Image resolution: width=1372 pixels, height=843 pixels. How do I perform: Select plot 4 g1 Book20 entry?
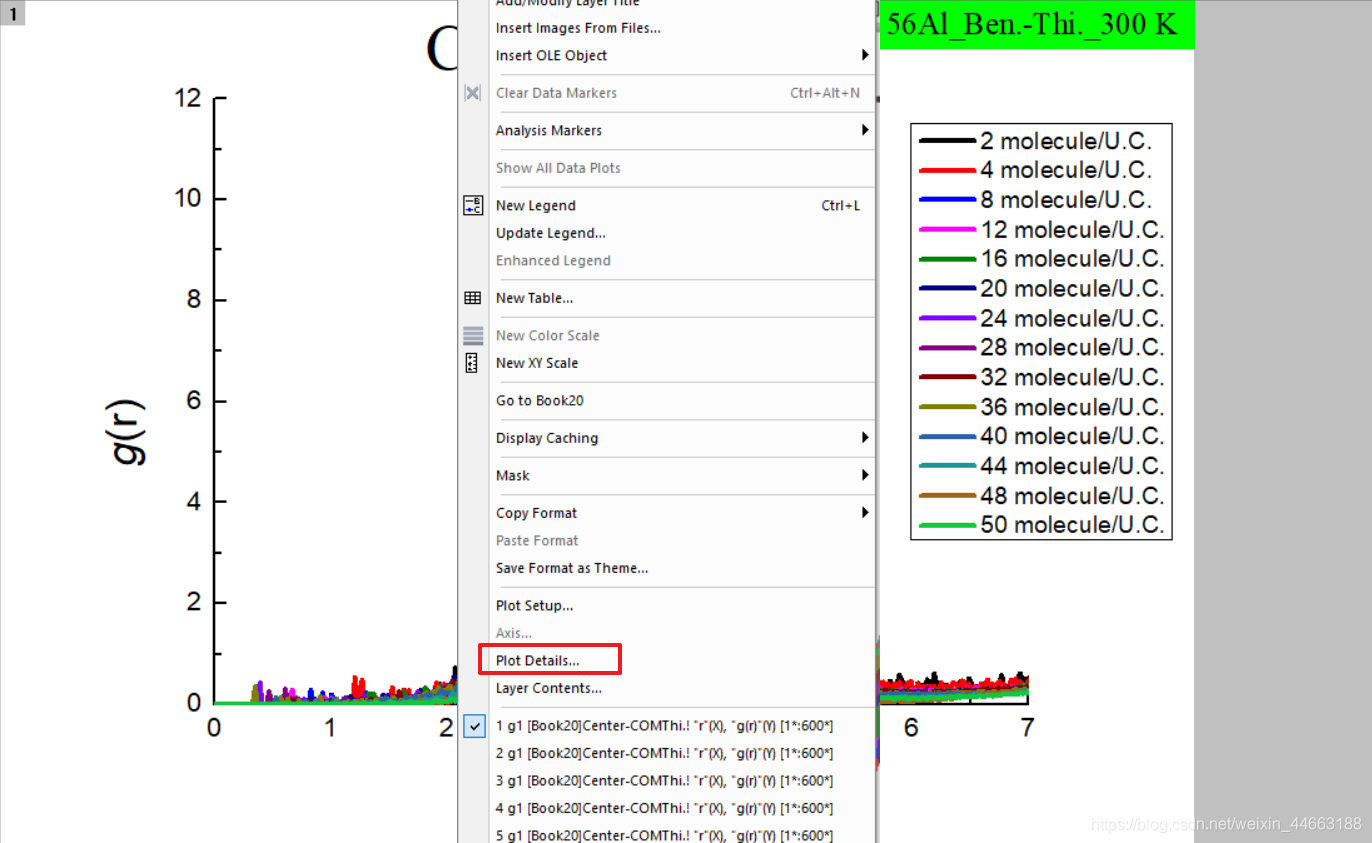click(664, 808)
